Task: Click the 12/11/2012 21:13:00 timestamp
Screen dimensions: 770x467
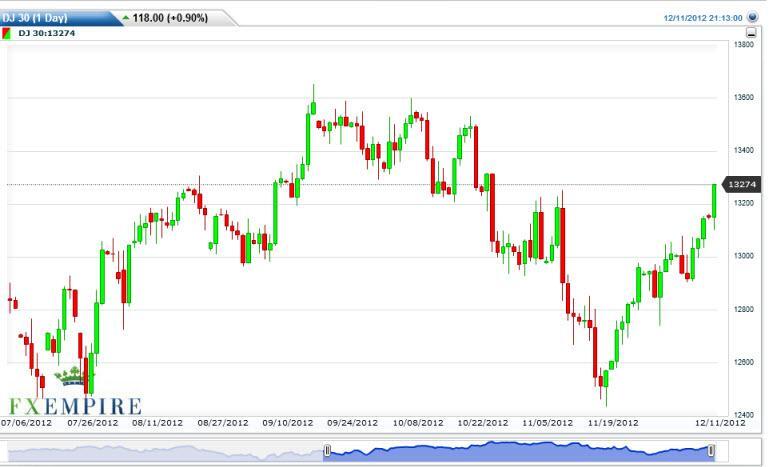Action: tap(703, 17)
